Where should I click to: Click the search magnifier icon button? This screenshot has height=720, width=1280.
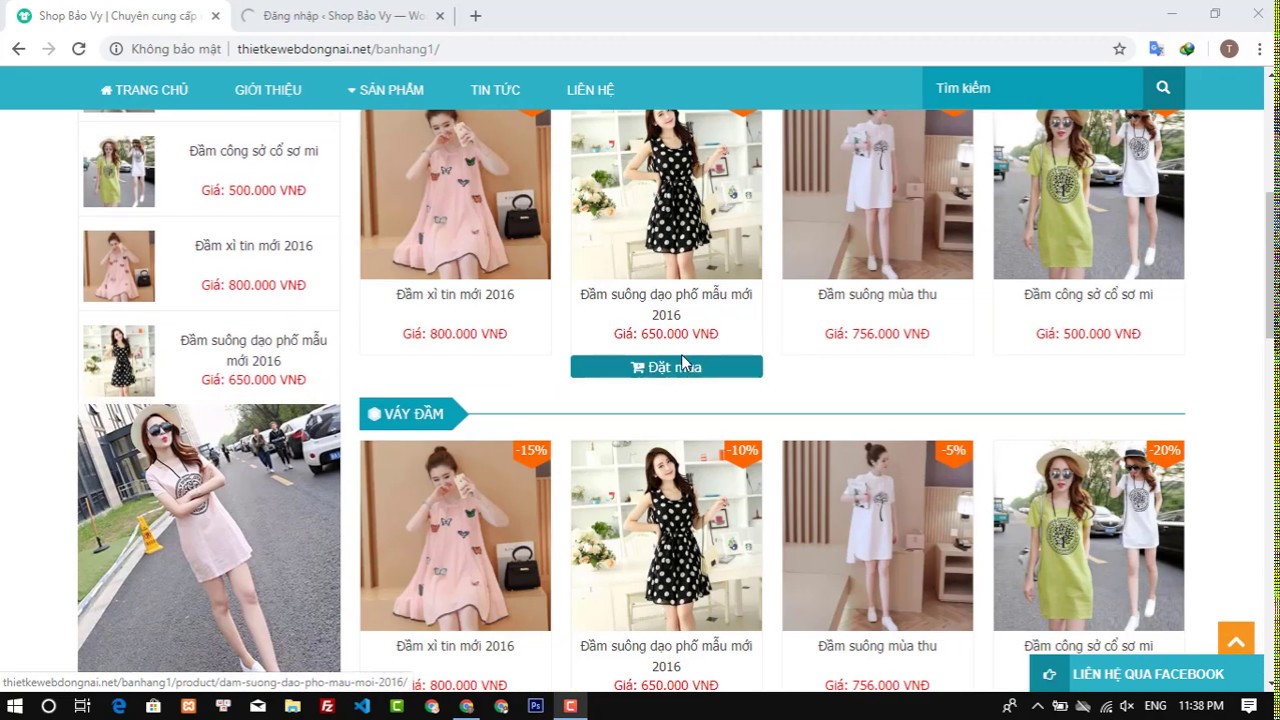1163,88
